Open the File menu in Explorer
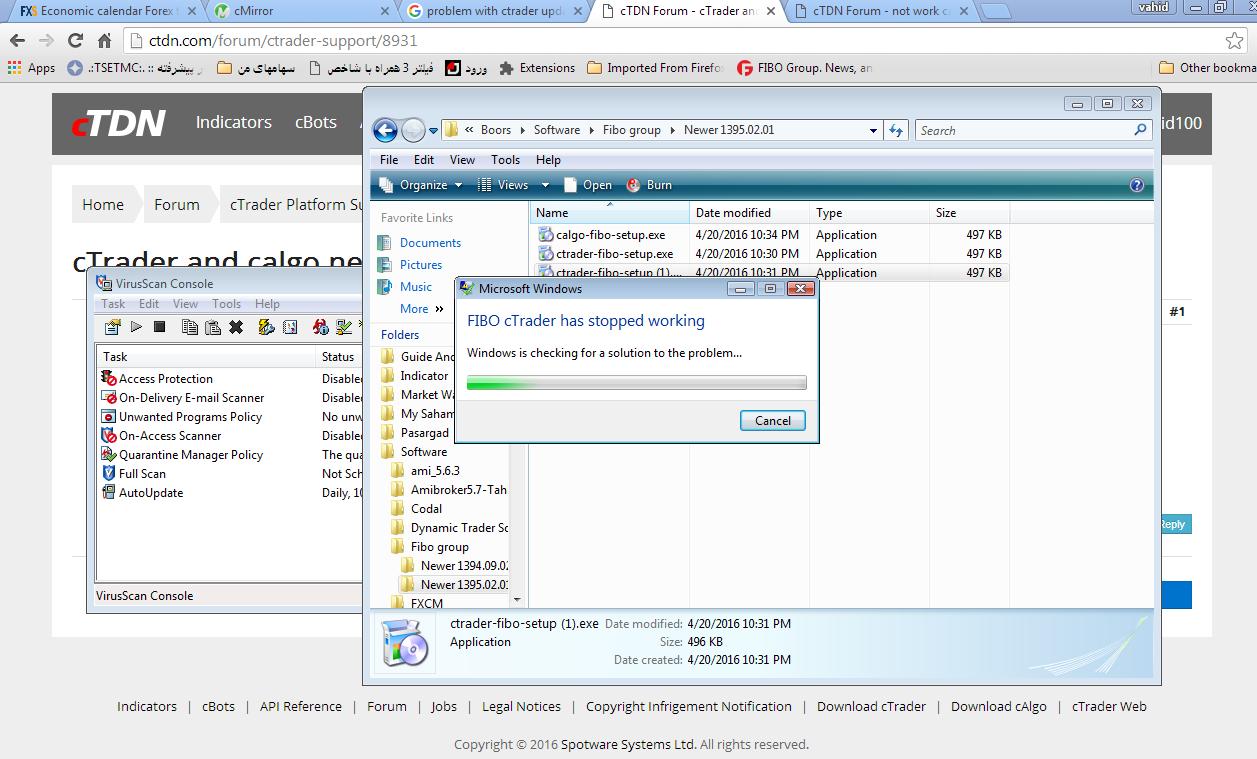 coord(389,159)
